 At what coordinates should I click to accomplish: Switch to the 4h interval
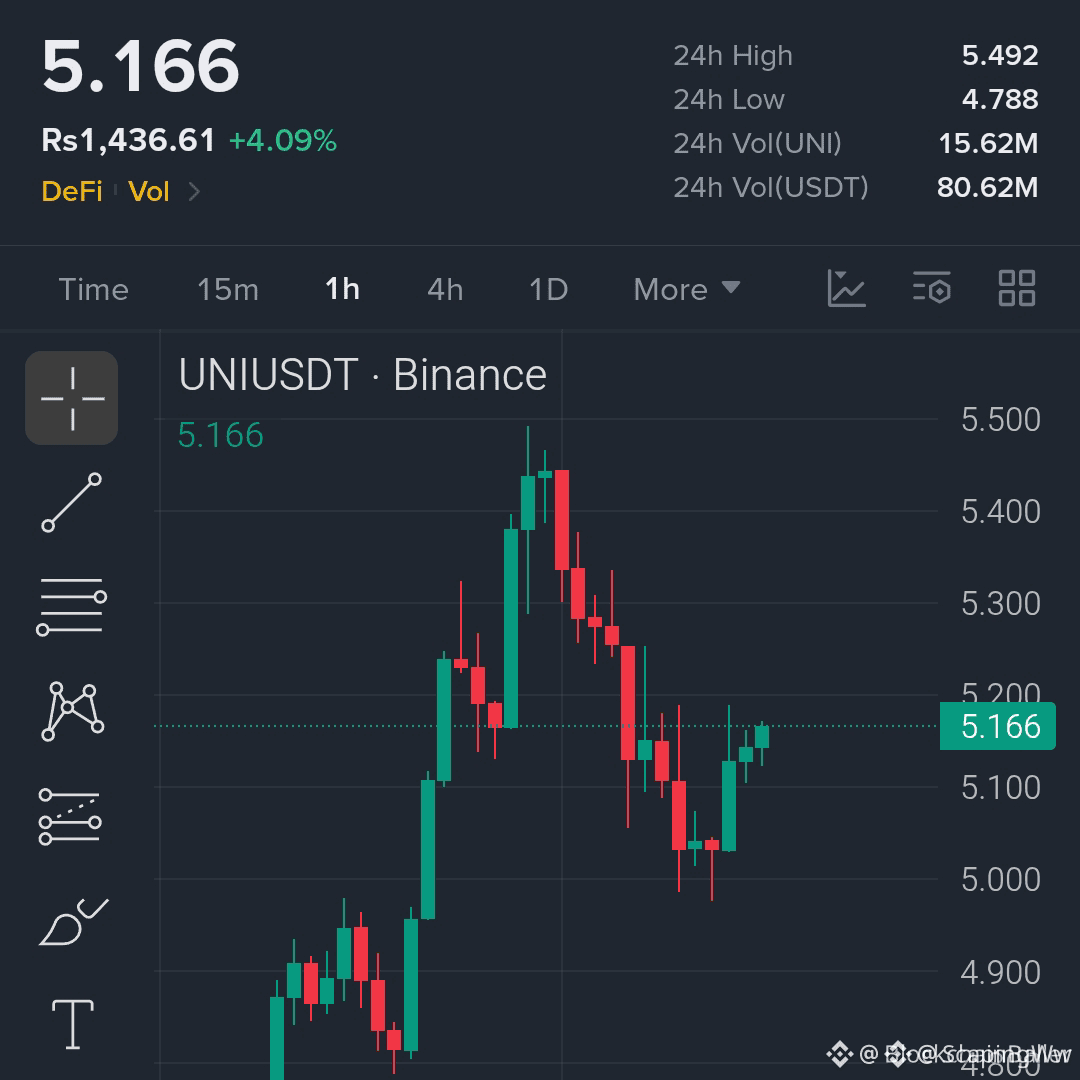pyautogui.click(x=445, y=289)
